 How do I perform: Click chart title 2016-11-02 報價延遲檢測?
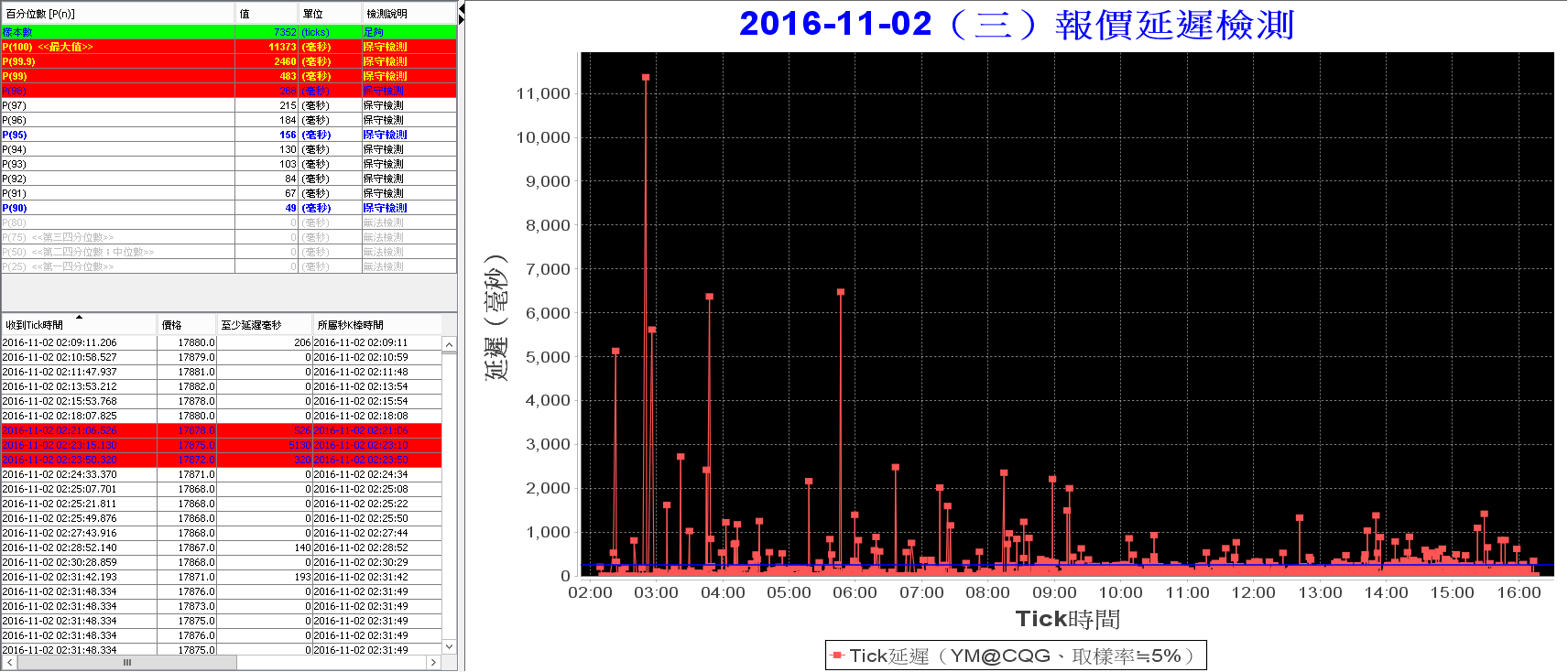tap(1017, 25)
